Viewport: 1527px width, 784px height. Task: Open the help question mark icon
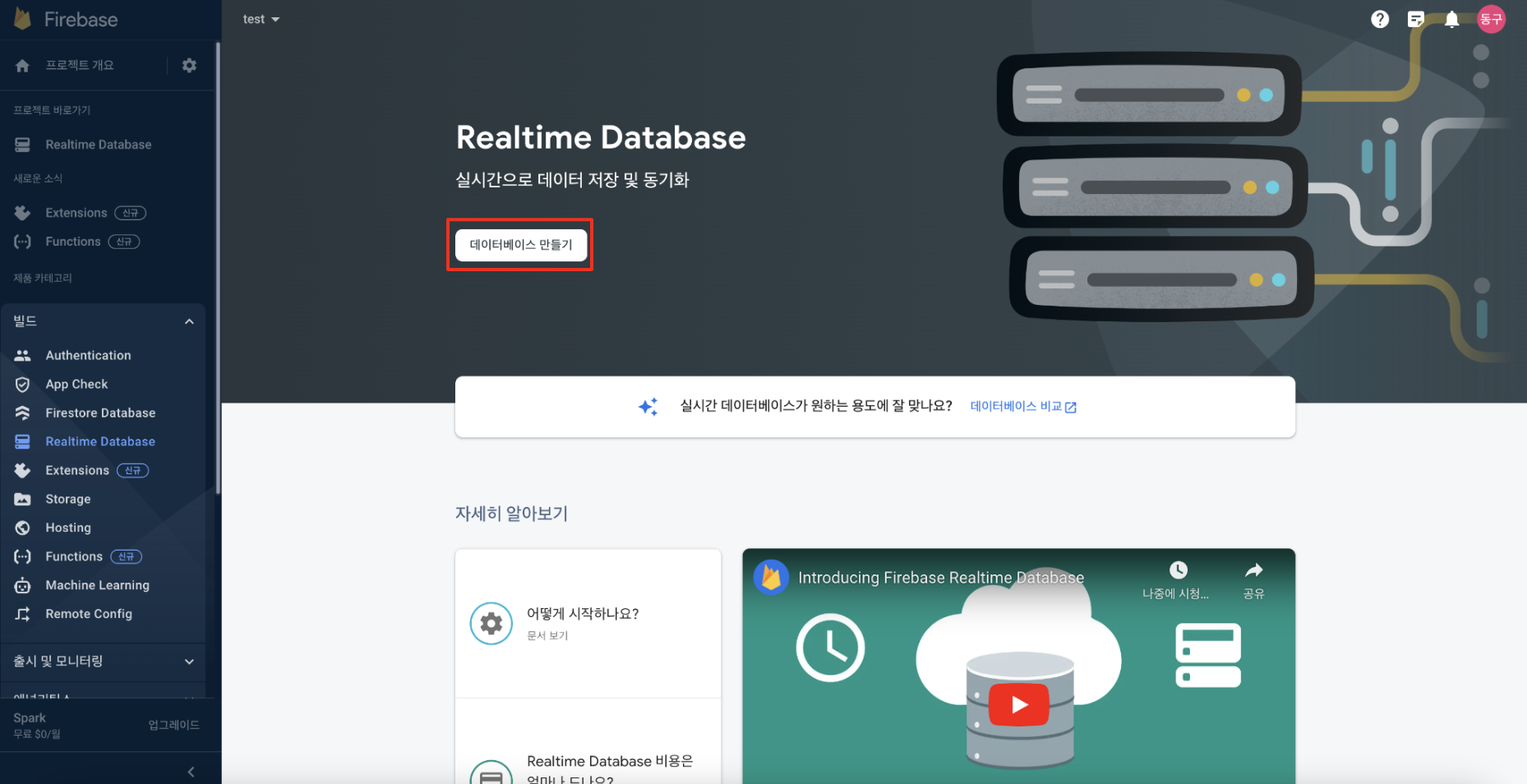coord(1379,19)
